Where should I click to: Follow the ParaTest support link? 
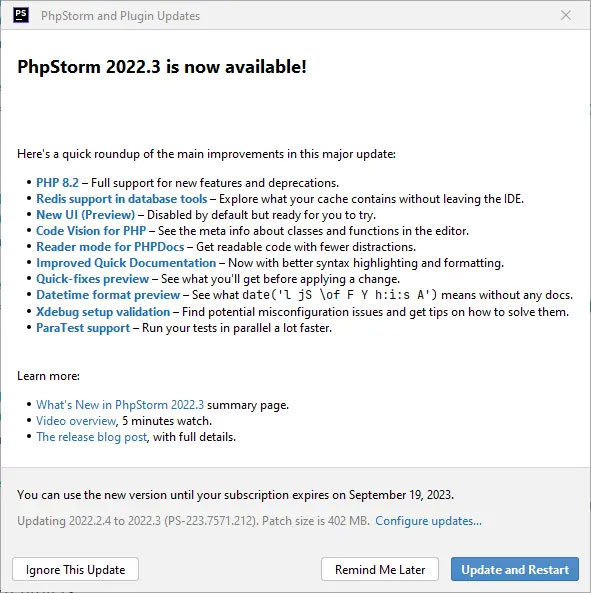(x=83, y=328)
